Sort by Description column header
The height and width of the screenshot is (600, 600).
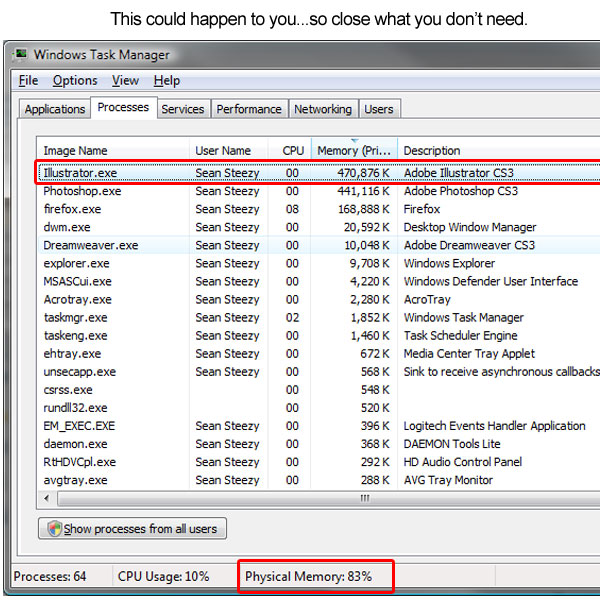coord(499,150)
